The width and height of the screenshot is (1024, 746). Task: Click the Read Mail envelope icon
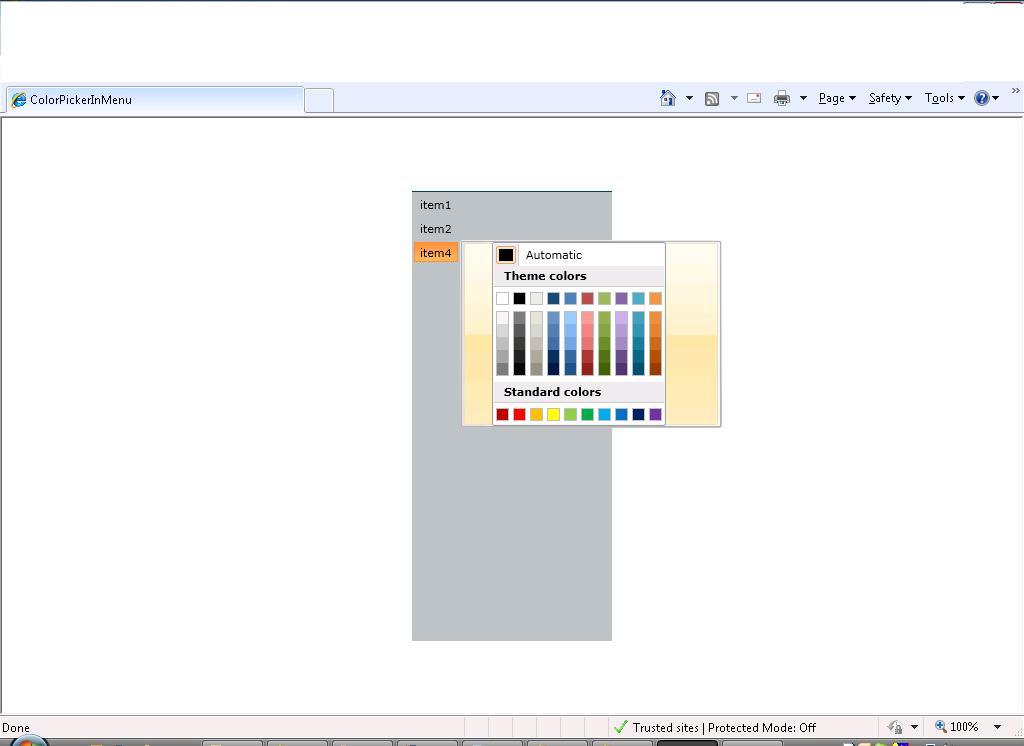tap(754, 98)
